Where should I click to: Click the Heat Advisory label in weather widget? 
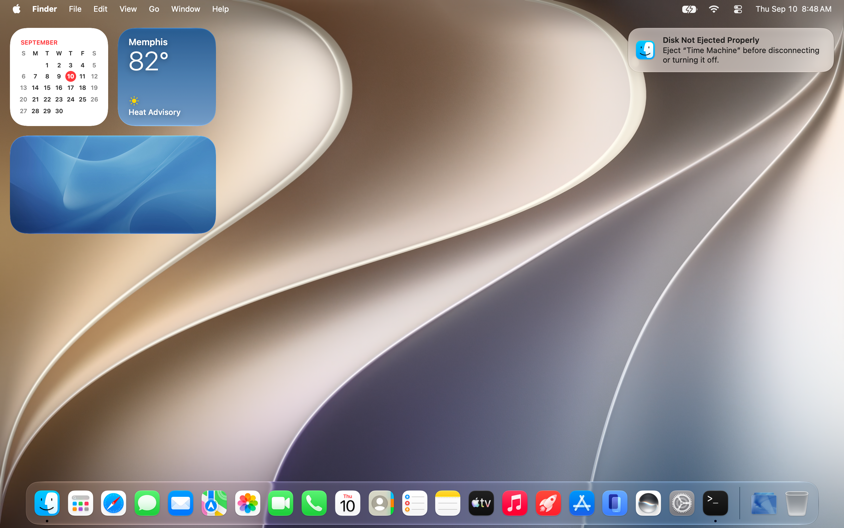pos(154,112)
